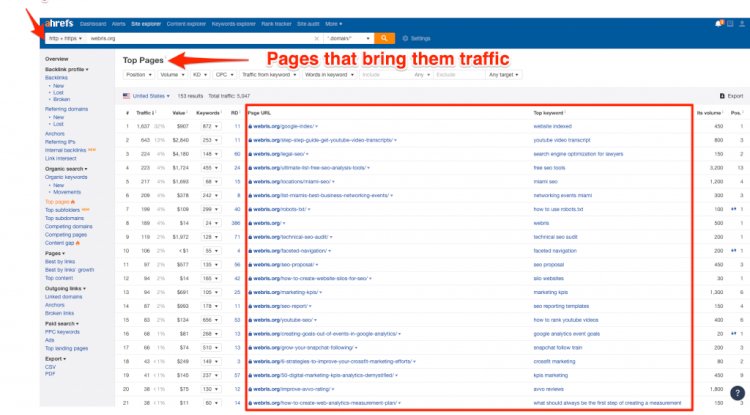This screenshot has height=415, width=750.
Task: Open Competing domains in the sidebar
Action: point(68,226)
